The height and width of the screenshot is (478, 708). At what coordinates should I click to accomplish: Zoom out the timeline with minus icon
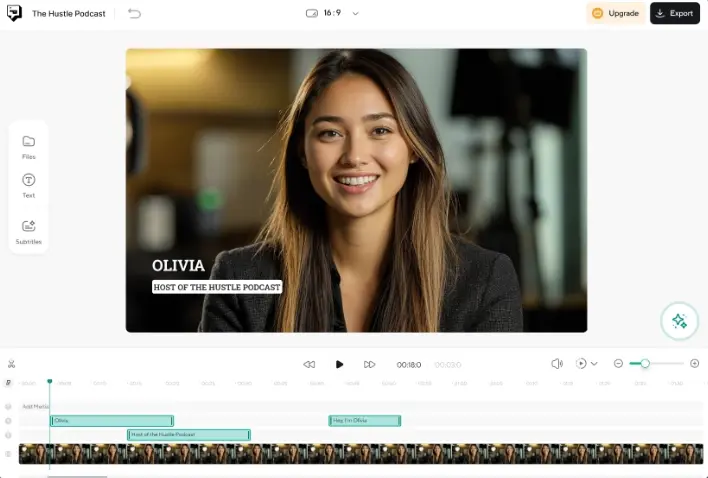[618, 363]
